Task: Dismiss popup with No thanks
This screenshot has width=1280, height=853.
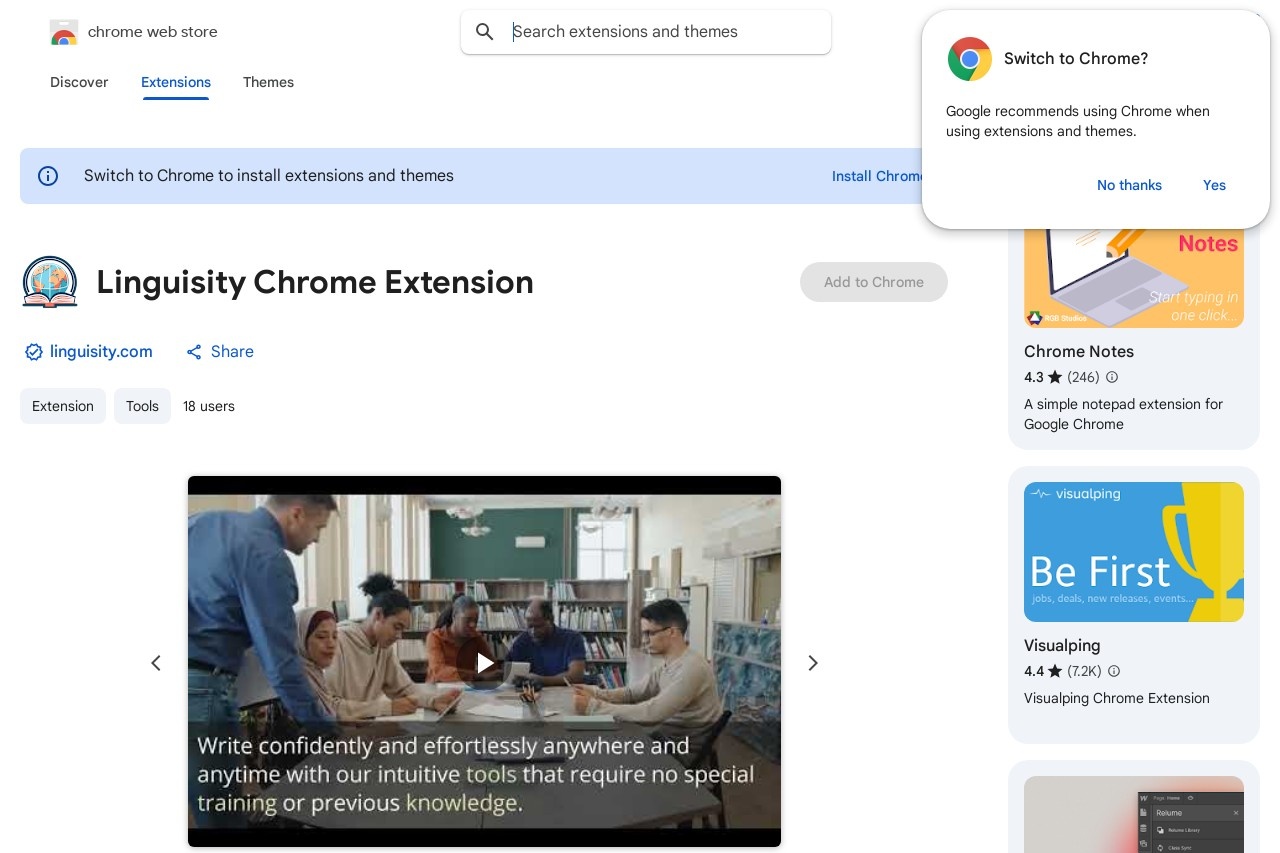Action: pos(1129,185)
